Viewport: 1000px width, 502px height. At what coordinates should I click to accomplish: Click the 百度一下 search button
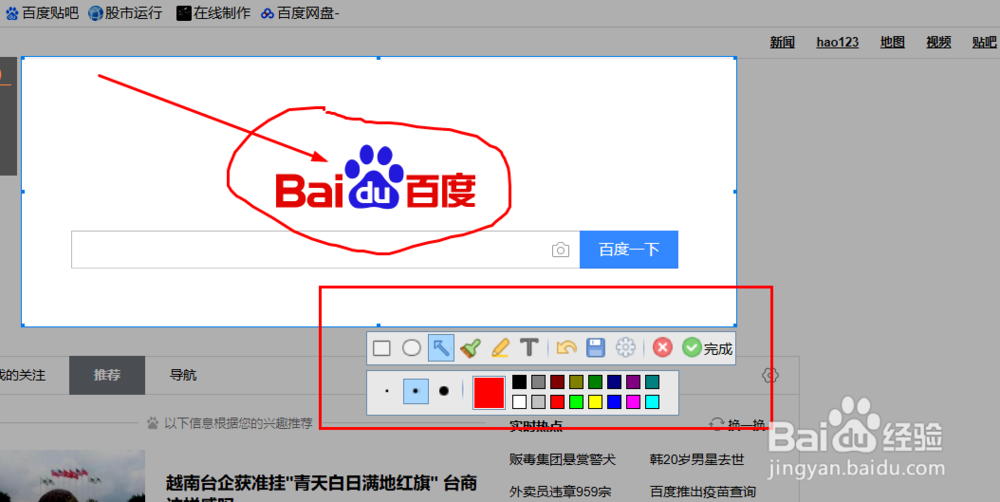pos(629,249)
